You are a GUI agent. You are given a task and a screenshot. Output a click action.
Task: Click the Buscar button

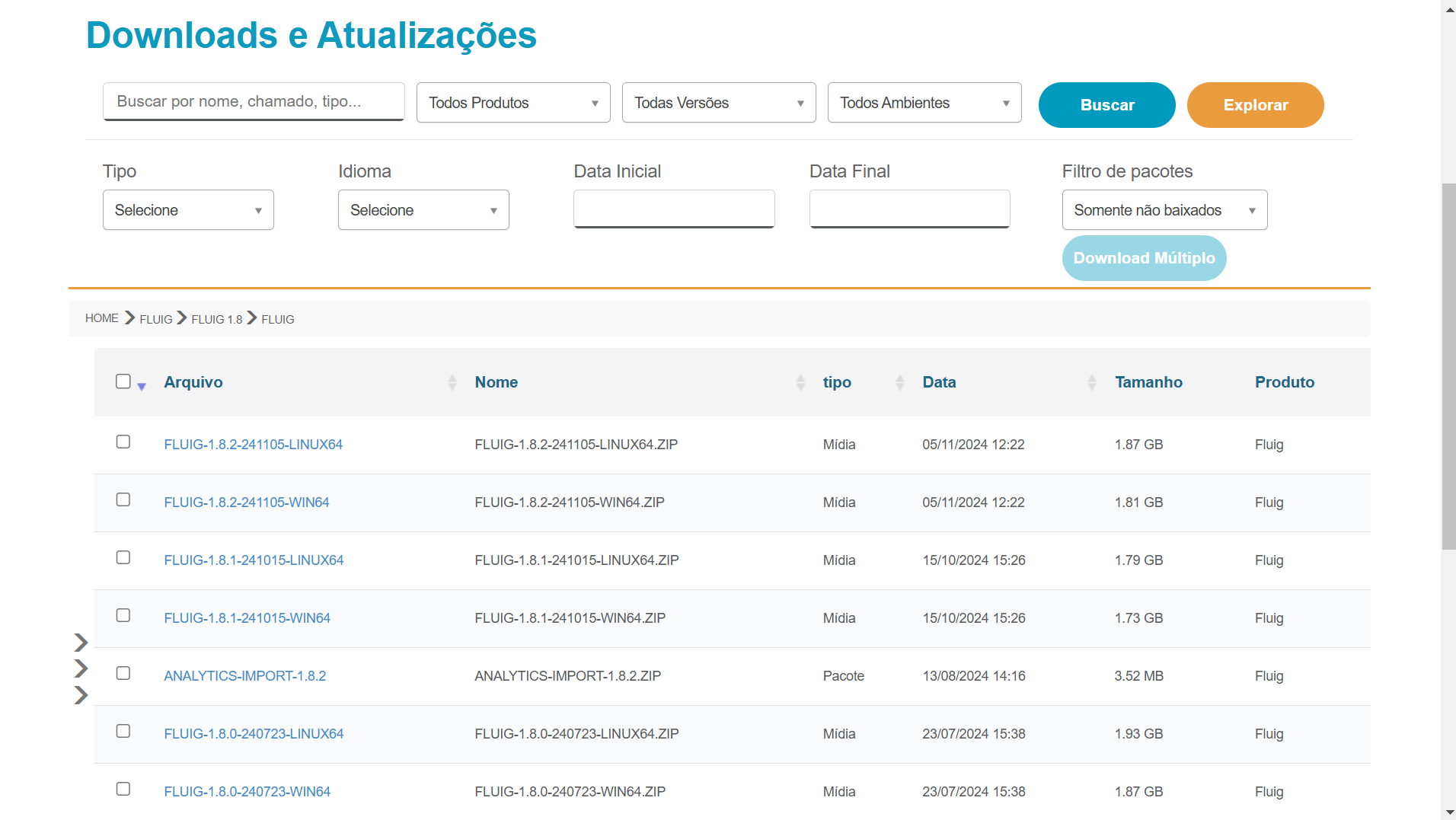click(x=1107, y=105)
